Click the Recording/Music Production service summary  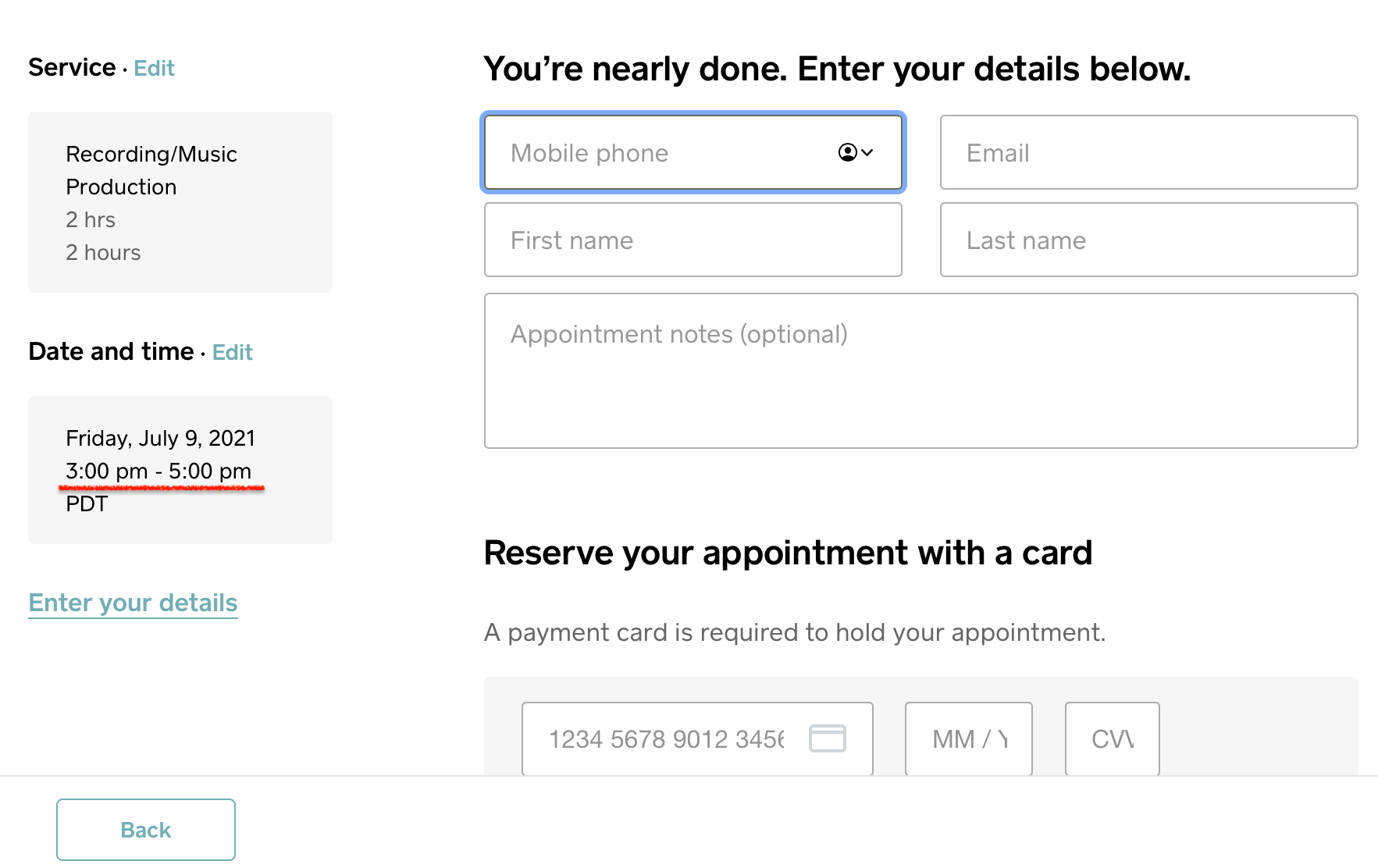[x=180, y=202]
